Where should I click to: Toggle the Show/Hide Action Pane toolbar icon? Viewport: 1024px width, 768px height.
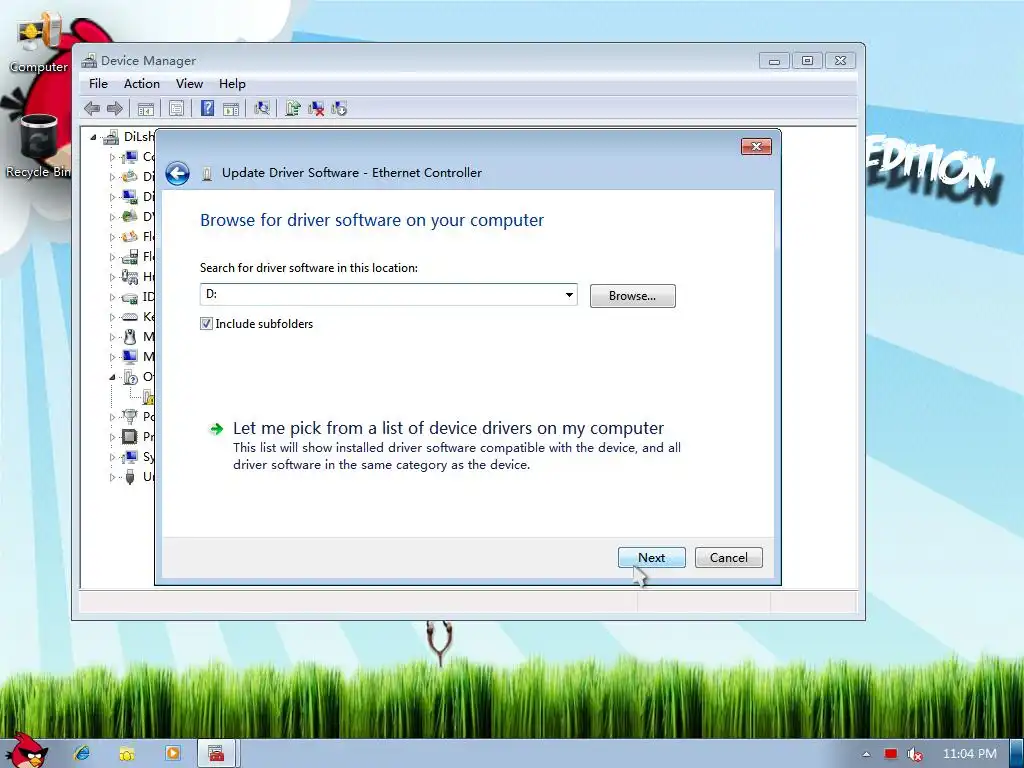pyautogui.click(x=231, y=108)
